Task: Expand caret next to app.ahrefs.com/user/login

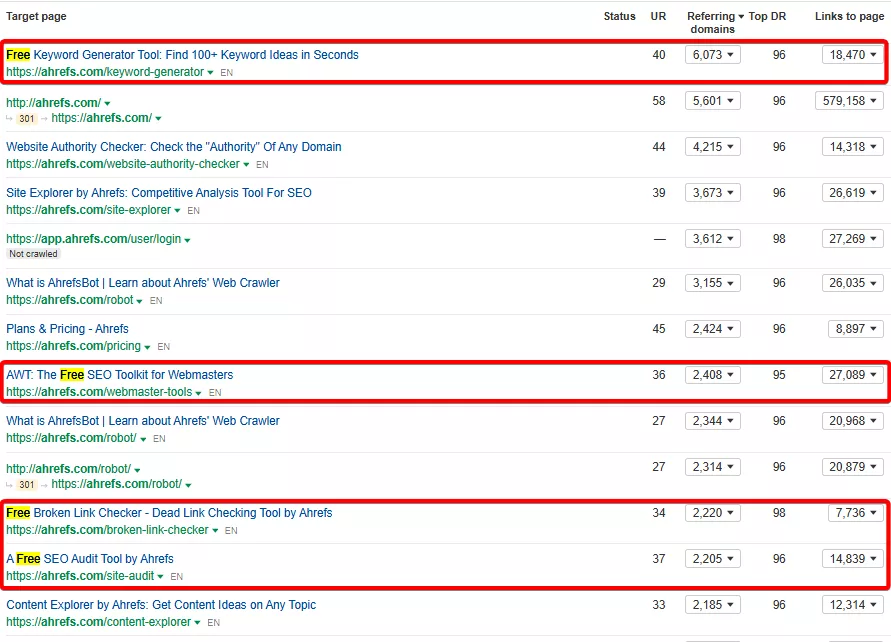Action: [x=188, y=240]
